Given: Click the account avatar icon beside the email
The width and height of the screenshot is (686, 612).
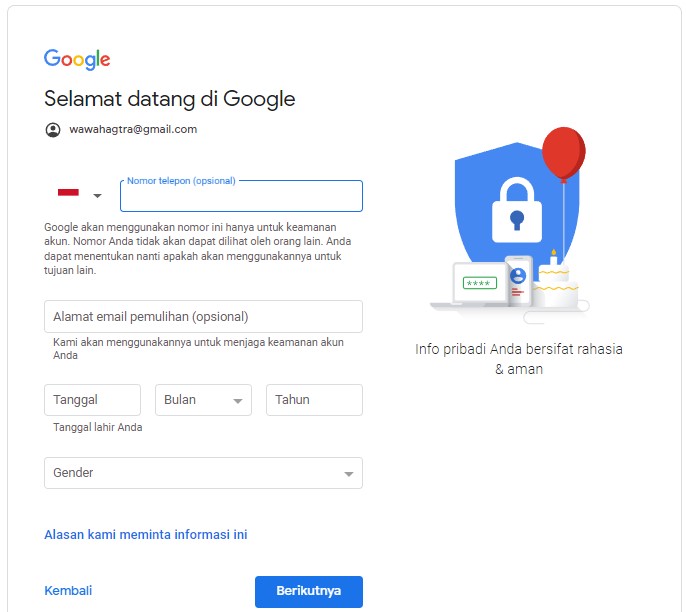Looking at the screenshot, I should point(53,130).
